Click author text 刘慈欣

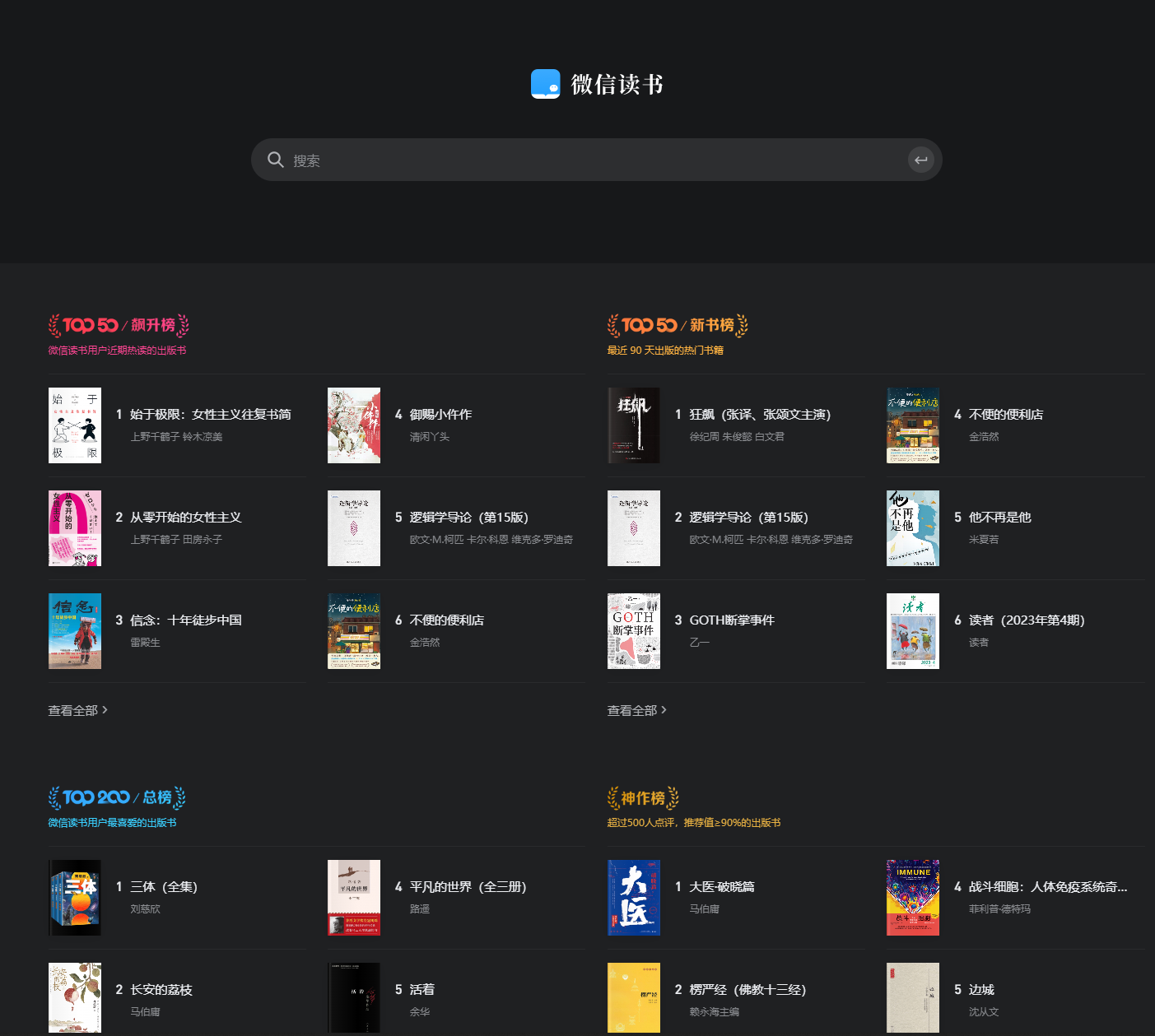[145, 909]
